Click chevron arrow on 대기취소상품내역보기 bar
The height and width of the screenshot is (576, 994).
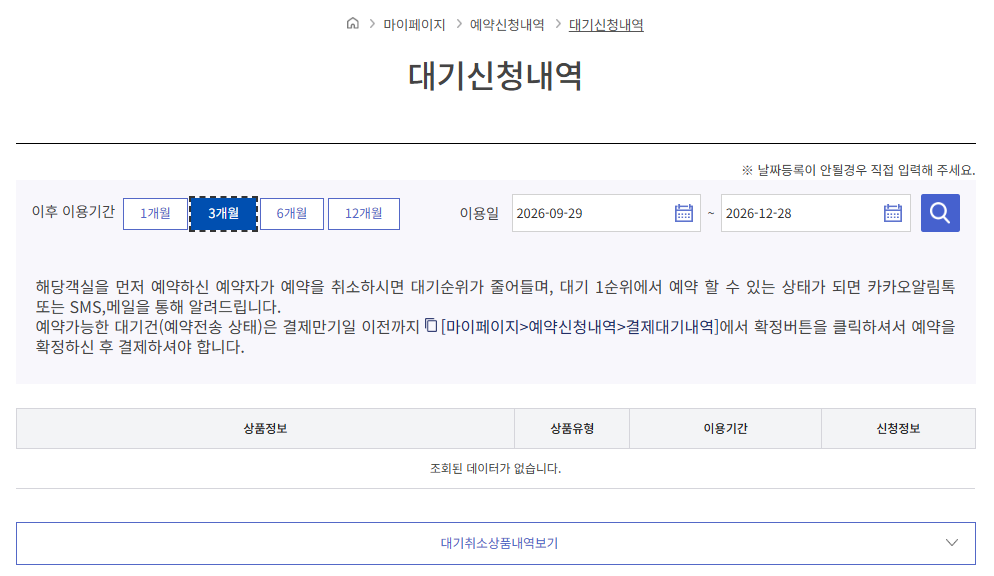coord(952,542)
